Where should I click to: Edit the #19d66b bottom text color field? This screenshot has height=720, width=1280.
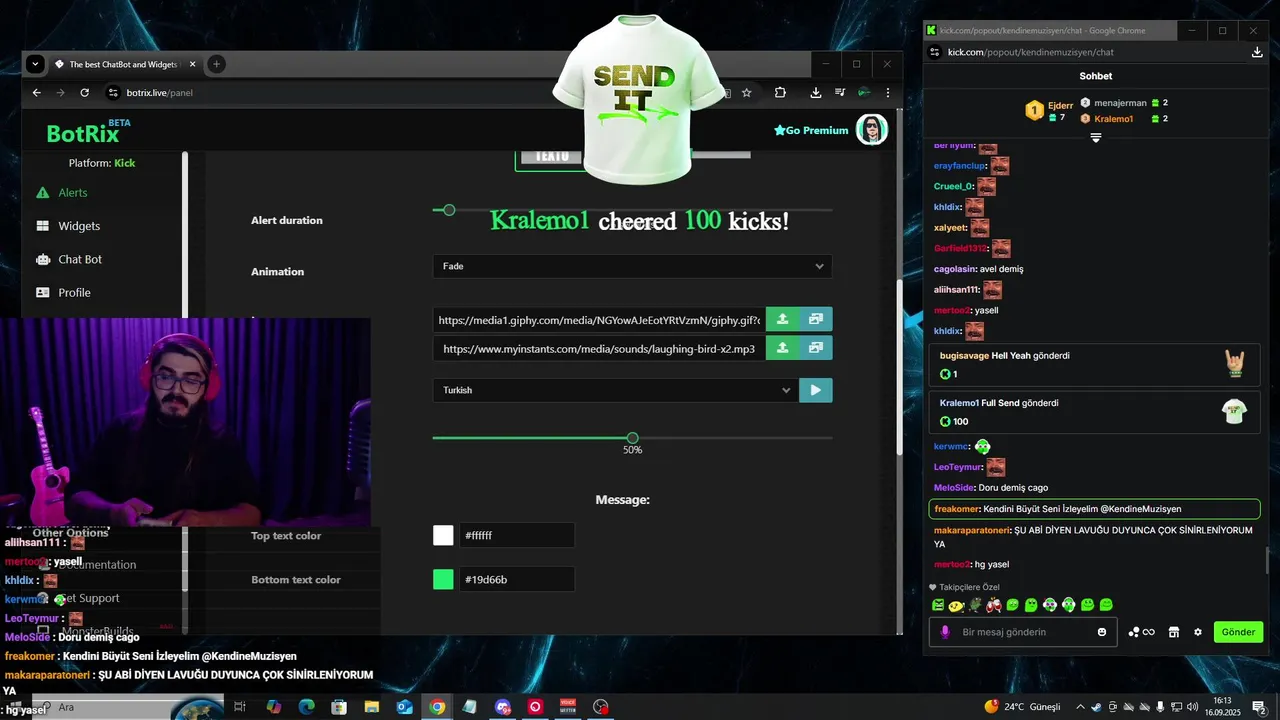click(x=517, y=579)
